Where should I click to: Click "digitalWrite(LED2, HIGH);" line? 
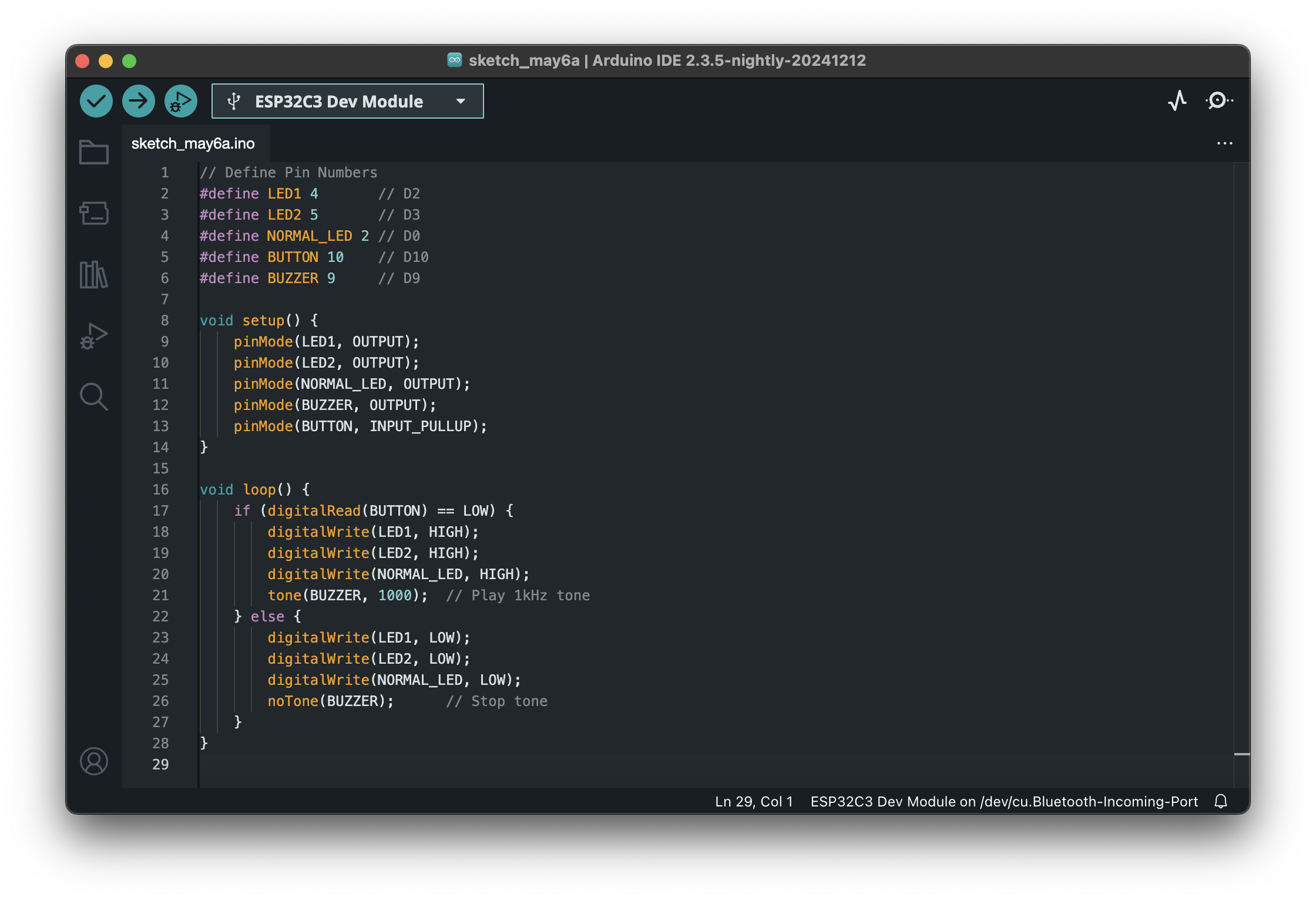(x=373, y=553)
